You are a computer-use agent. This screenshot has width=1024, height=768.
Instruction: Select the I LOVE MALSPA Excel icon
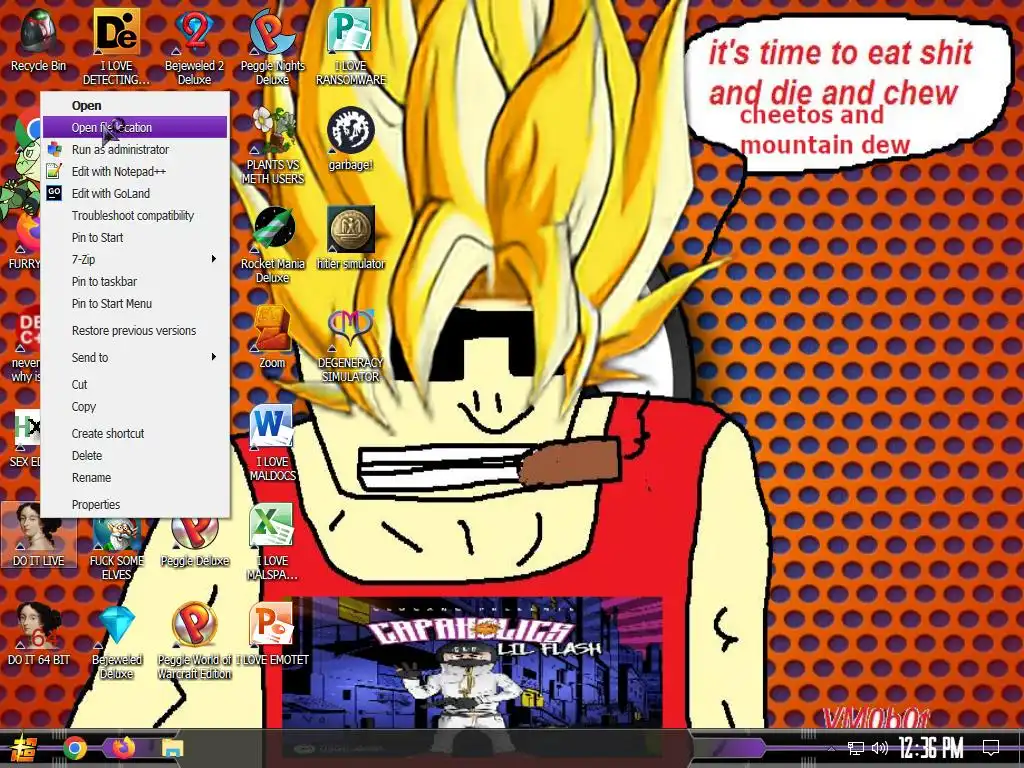click(x=272, y=542)
